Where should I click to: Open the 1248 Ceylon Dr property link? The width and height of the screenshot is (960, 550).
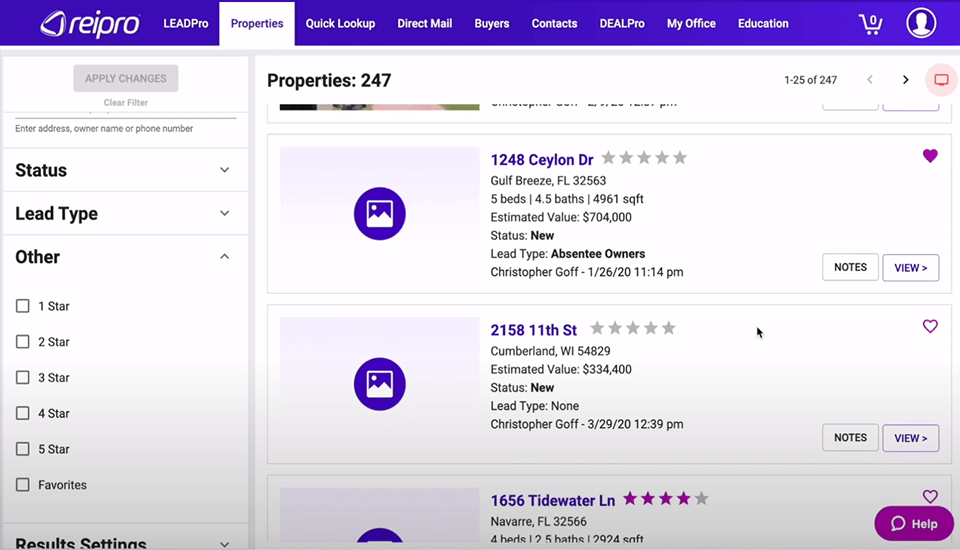click(542, 160)
